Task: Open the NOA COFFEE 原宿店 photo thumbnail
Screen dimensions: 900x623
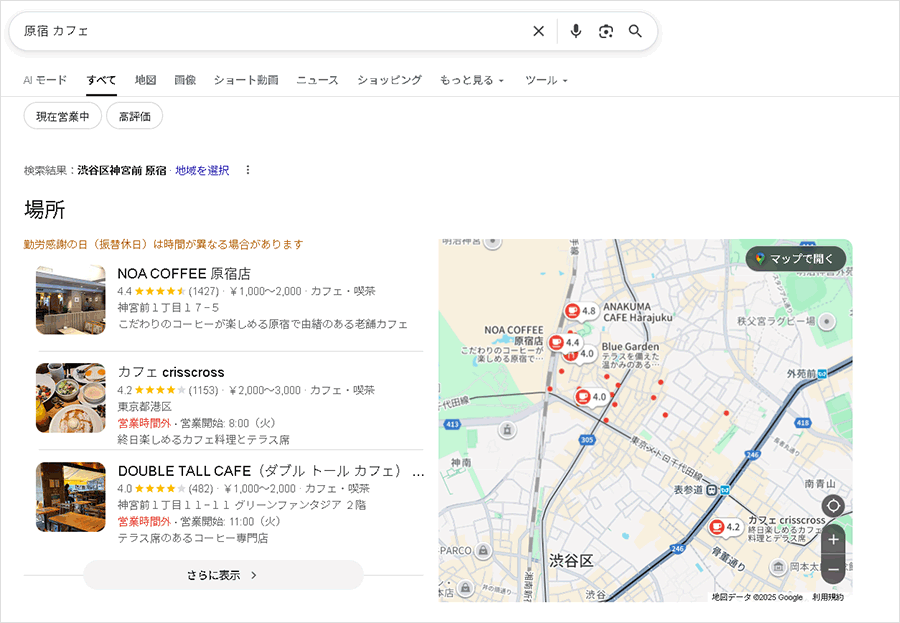Action: coord(71,300)
